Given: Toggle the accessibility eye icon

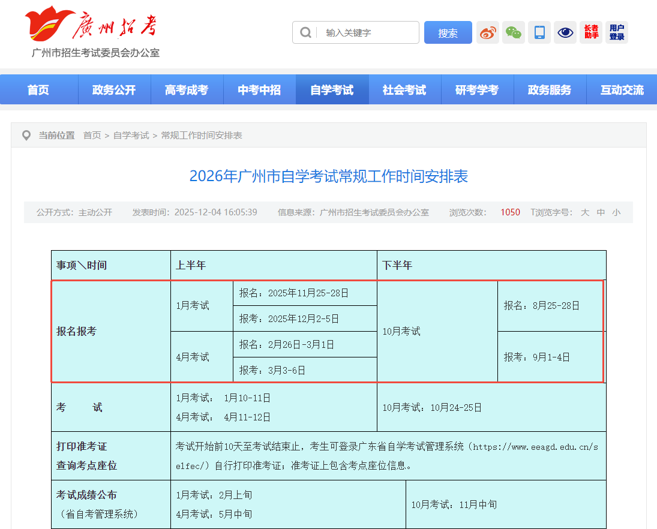Looking at the screenshot, I should click(565, 33).
